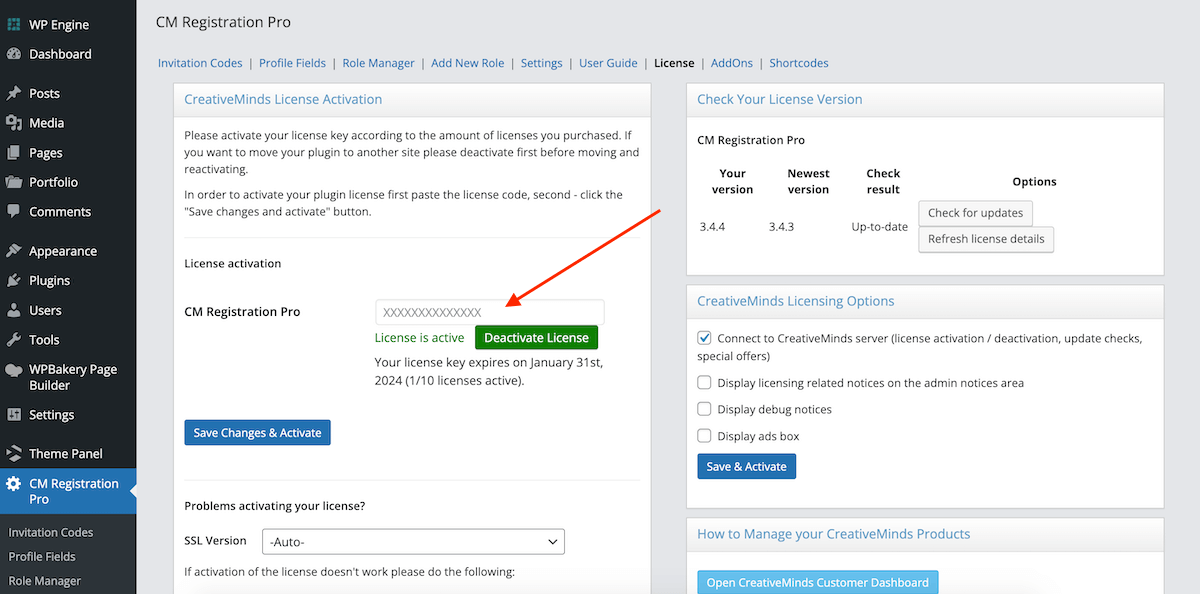Enable Display licensing related notices checkbox

[705, 383]
